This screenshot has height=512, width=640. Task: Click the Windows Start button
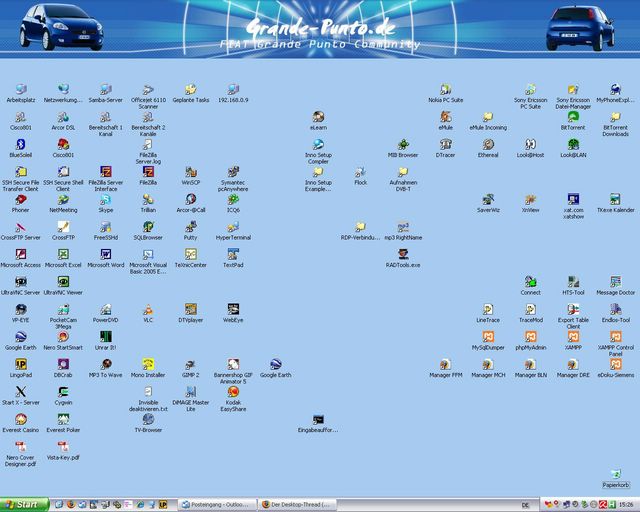point(20,504)
